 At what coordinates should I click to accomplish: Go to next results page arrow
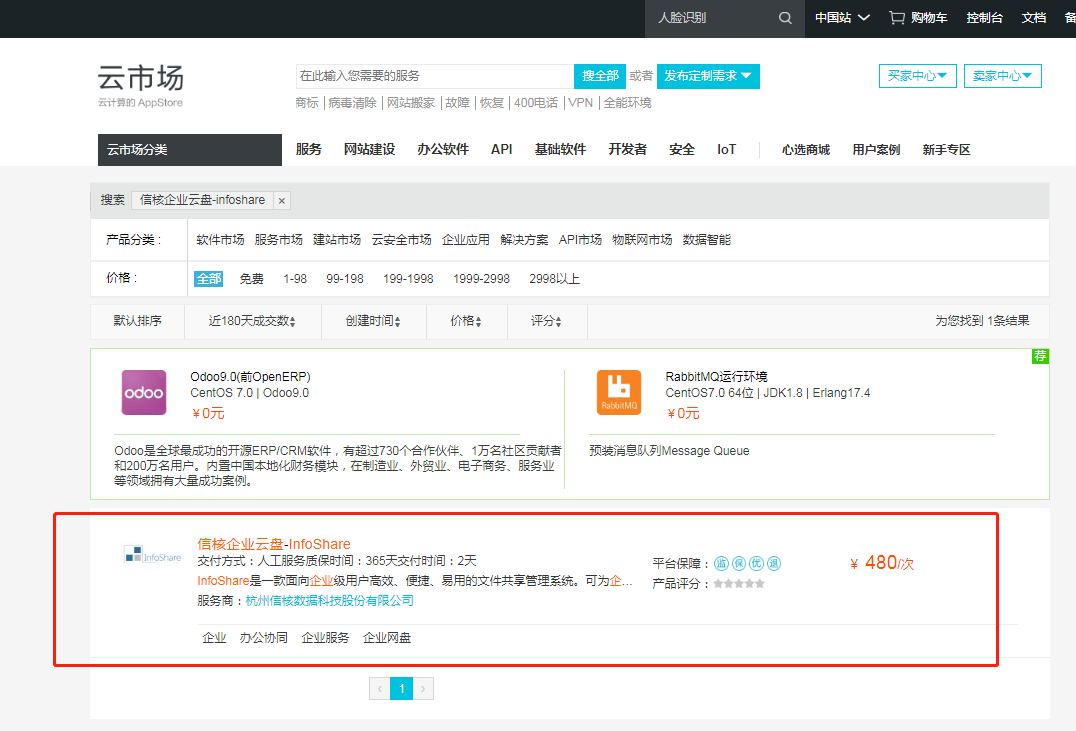pyautogui.click(x=423, y=688)
